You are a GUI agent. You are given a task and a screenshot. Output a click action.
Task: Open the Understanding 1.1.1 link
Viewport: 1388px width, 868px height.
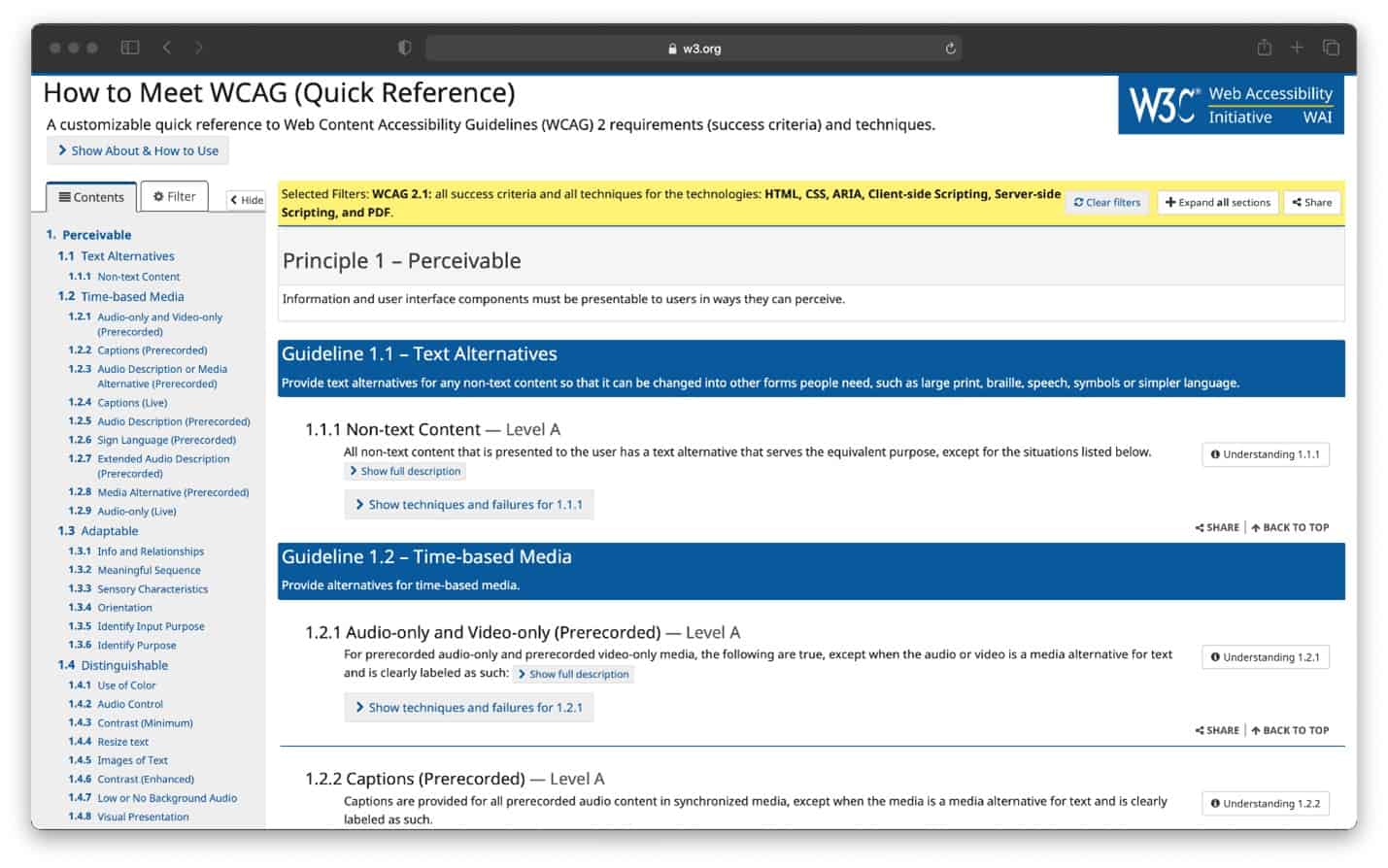pyautogui.click(x=1265, y=454)
